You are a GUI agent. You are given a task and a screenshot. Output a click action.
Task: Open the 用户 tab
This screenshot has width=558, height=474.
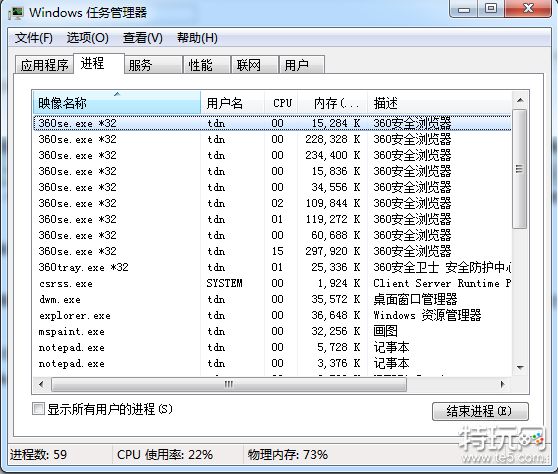point(302,65)
